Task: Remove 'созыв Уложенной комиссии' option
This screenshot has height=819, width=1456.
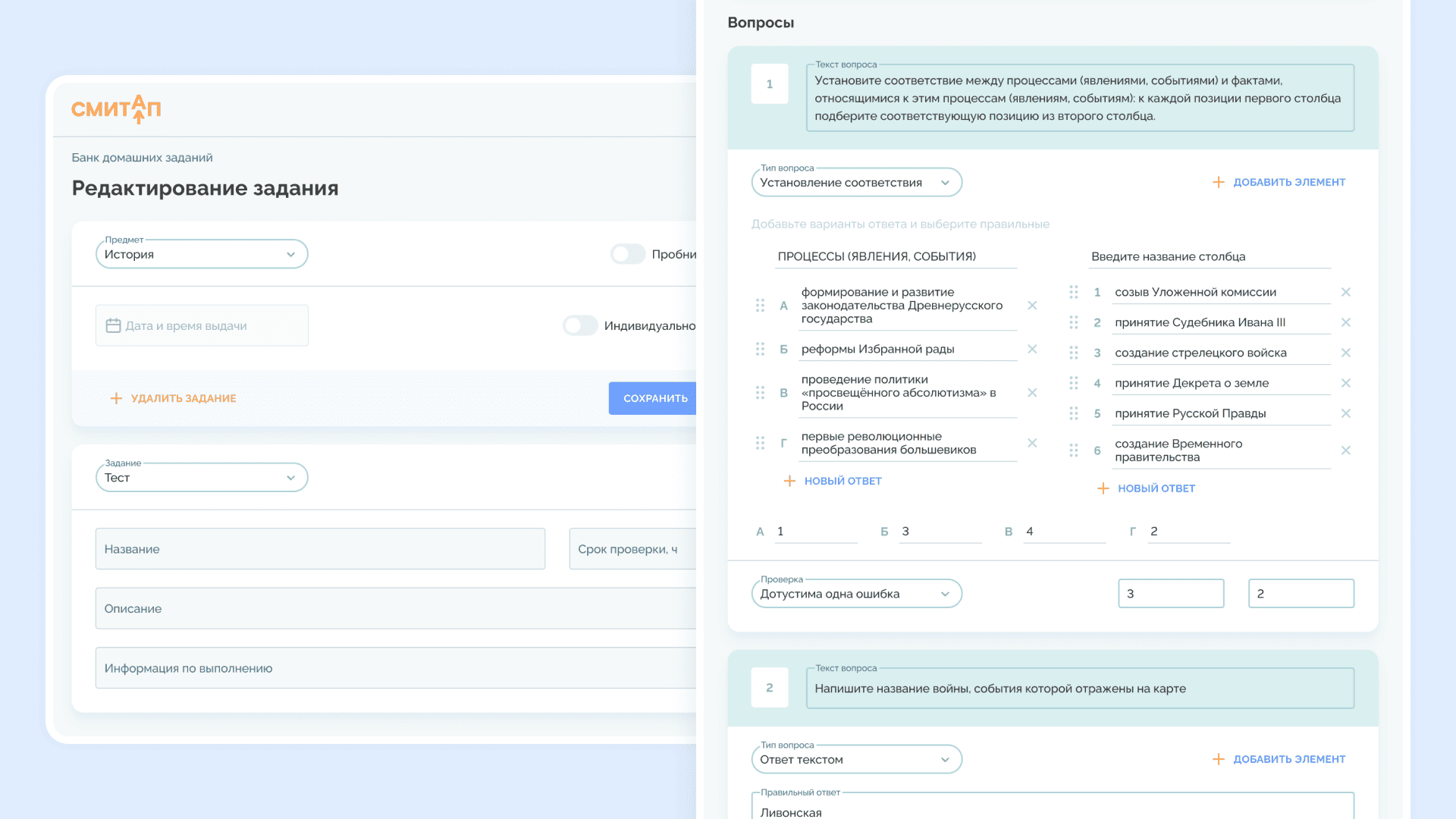Action: click(x=1345, y=292)
